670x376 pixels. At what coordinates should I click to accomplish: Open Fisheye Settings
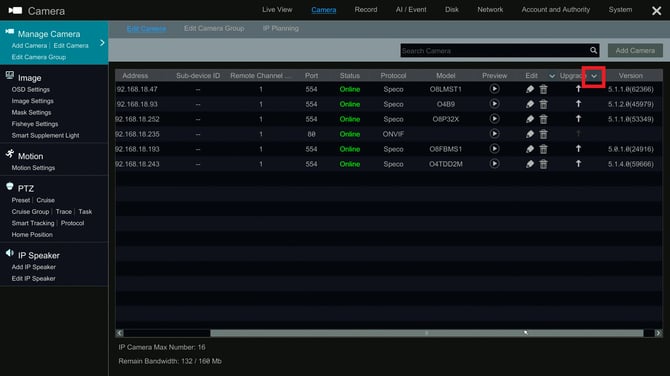tap(35, 124)
